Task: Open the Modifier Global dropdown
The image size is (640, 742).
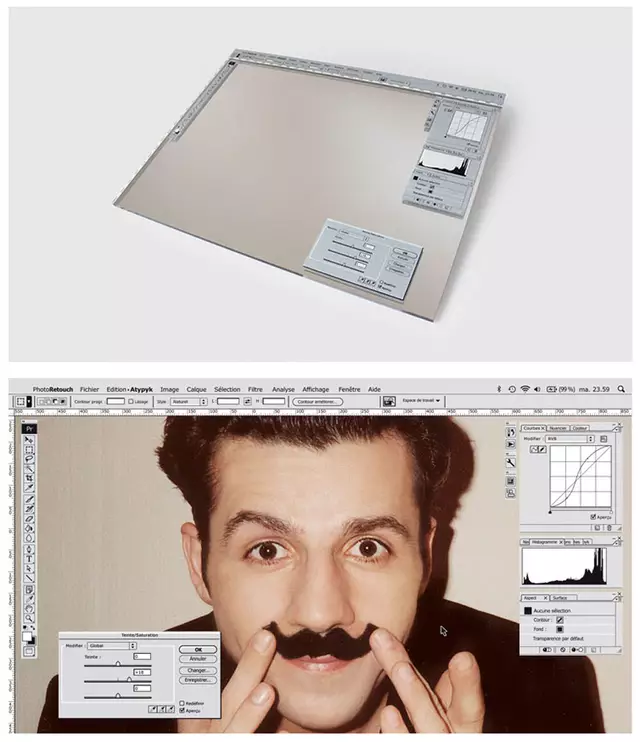Action: [112, 645]
